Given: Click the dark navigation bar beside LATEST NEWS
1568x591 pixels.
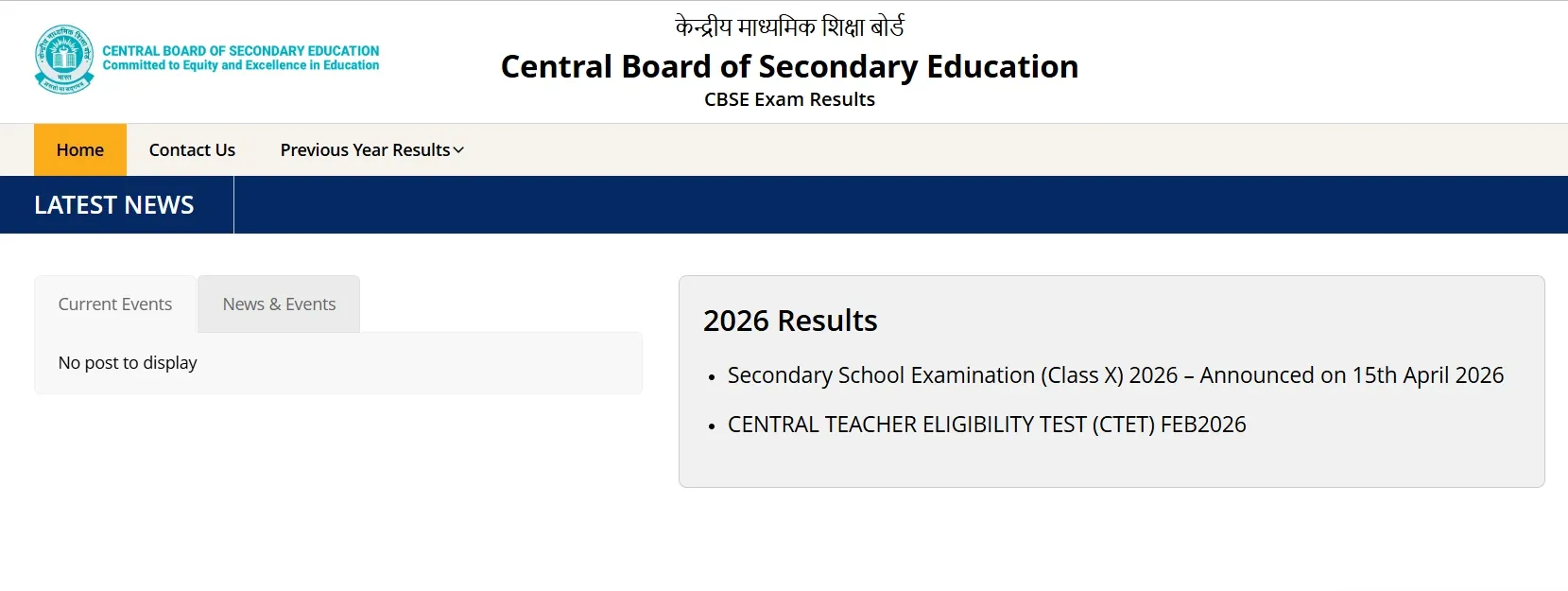Looking at the screenshot, I should (851, 204).
